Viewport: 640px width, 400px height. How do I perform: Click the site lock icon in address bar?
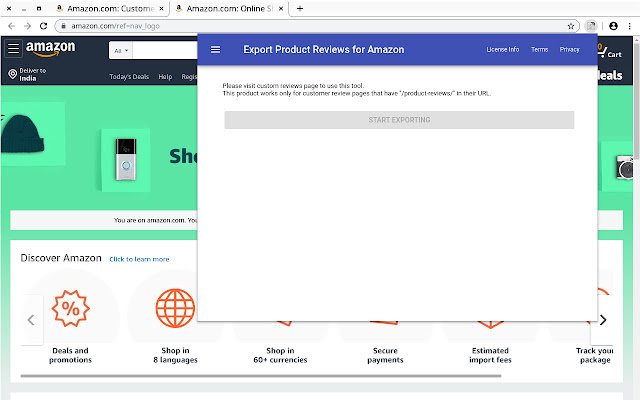click(63, 26)
